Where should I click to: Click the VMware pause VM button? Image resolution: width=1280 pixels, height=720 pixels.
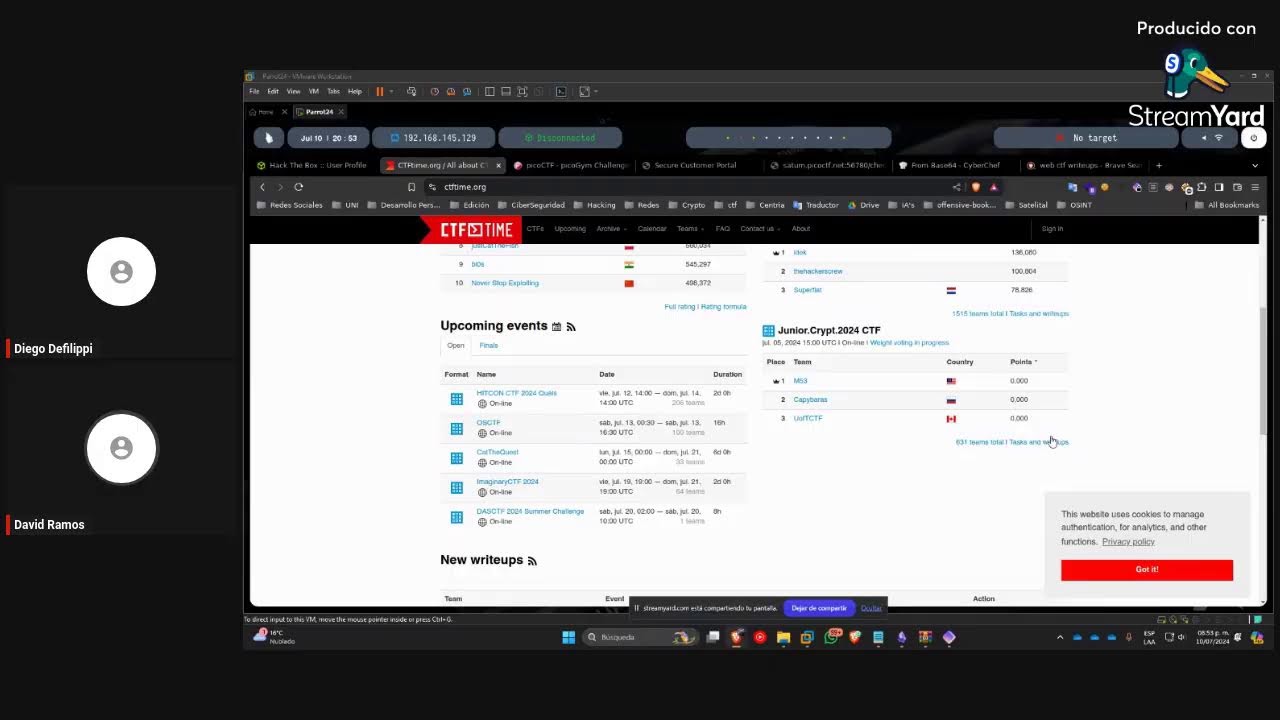[379, 91]
